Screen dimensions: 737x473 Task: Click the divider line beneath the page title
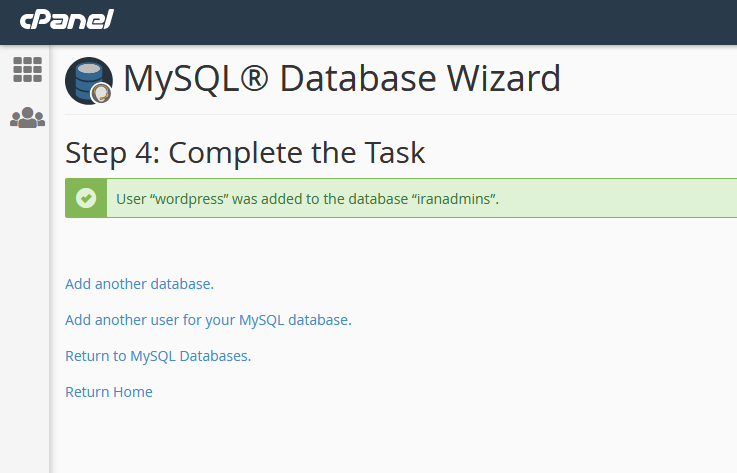(401, 114)
